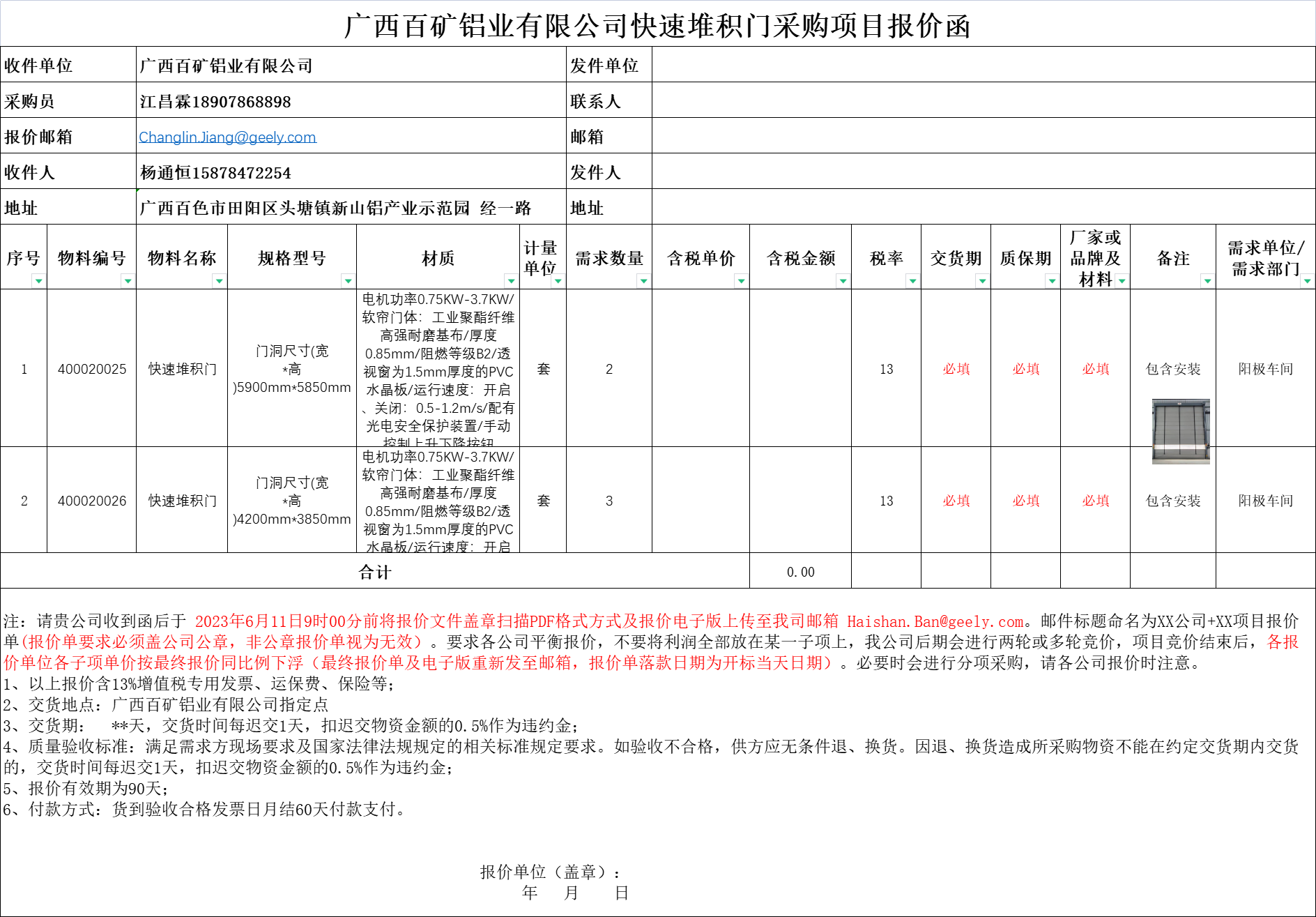Screen dimensions: 1316x917
Task: Open the 计量单位 column filter dropdown
Action: point(558,281)
